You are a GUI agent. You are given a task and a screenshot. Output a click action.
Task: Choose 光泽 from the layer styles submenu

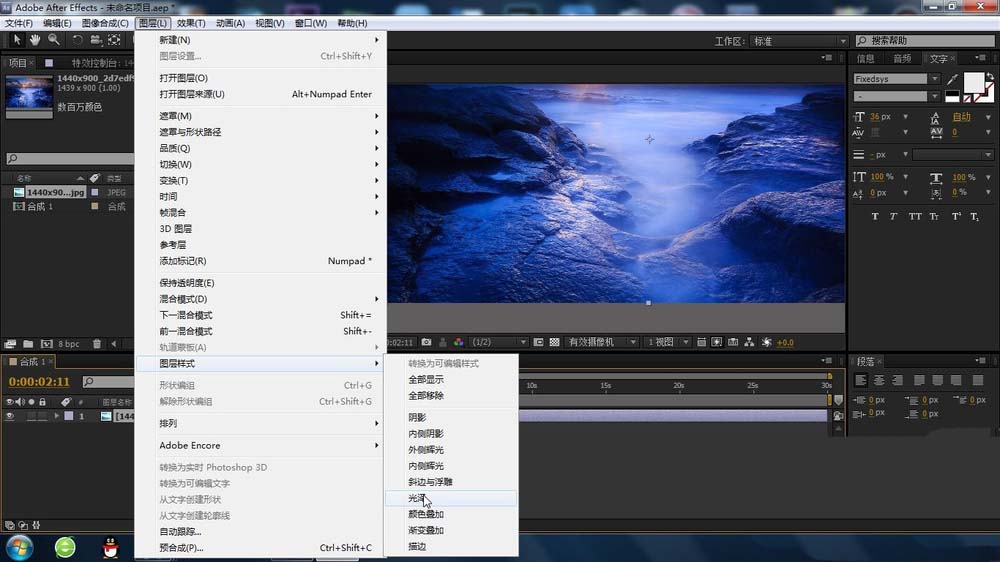[417, 498]
